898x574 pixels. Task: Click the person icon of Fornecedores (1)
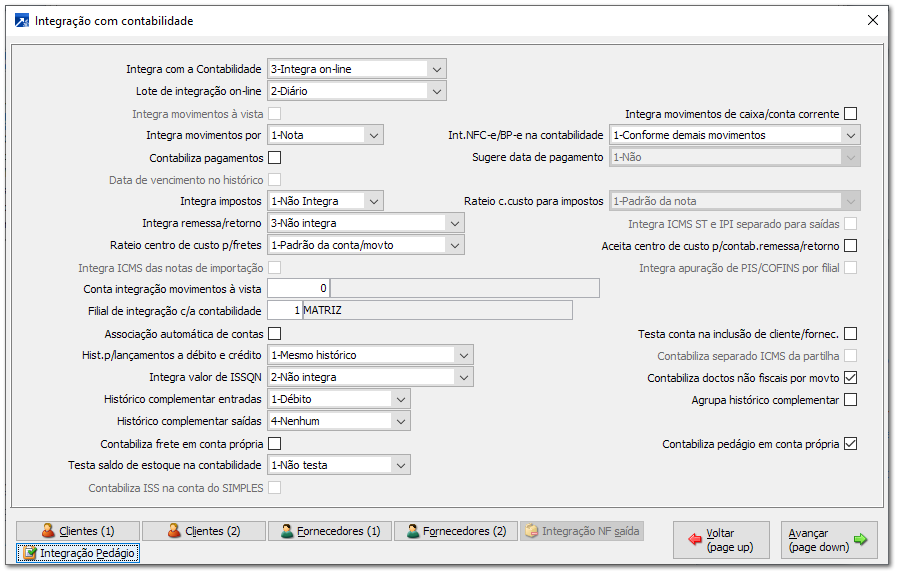287,531
